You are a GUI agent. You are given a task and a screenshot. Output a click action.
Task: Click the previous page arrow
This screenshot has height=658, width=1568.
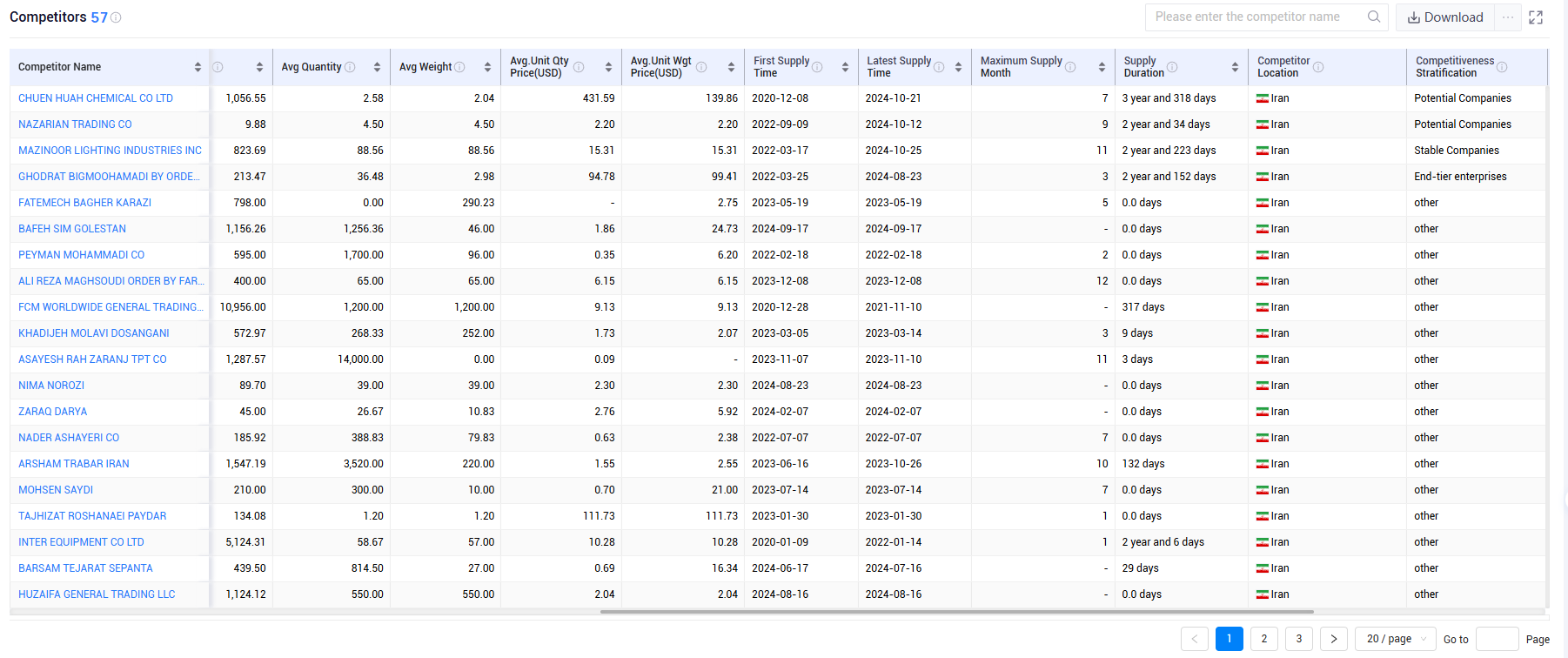[x=1195, y=639]
